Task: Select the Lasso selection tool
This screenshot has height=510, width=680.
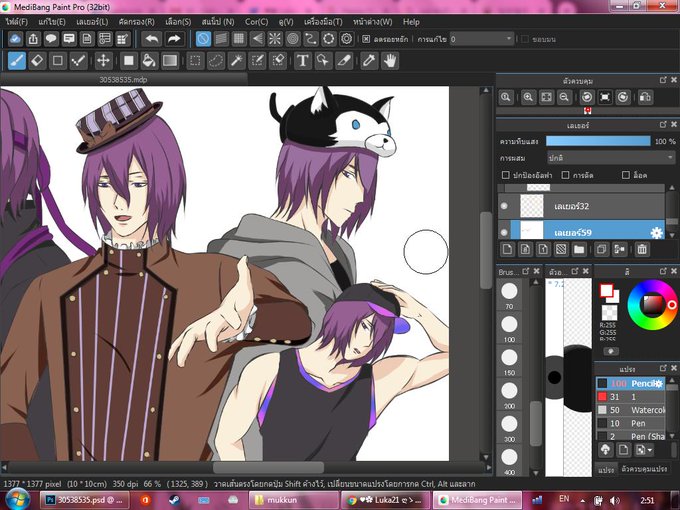Action: pyautogui.click(x=216, y=61)
